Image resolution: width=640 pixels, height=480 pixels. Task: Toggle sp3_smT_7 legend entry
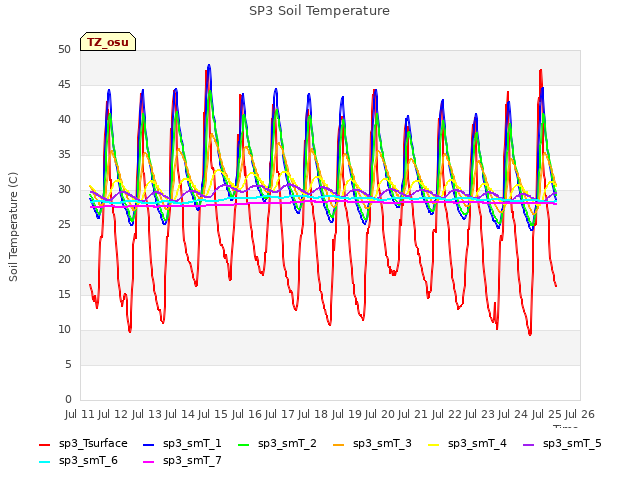[182, 461]
